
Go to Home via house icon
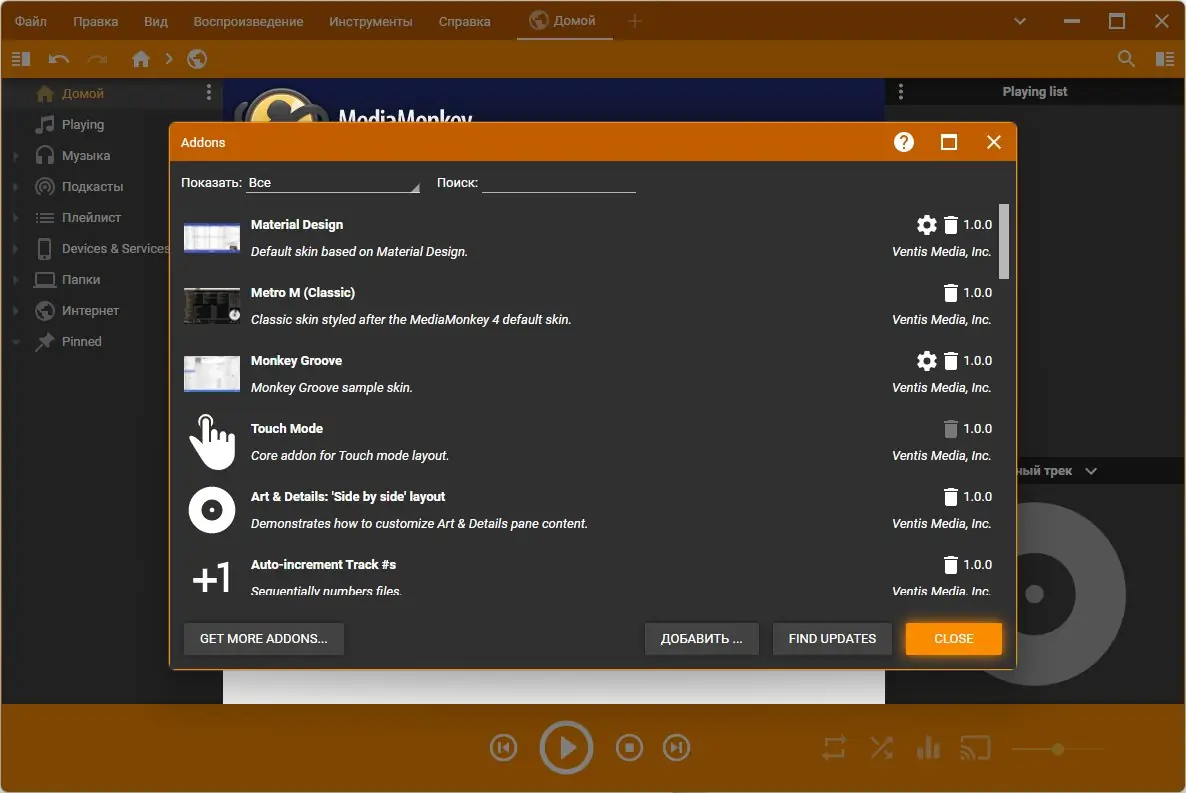141,59
